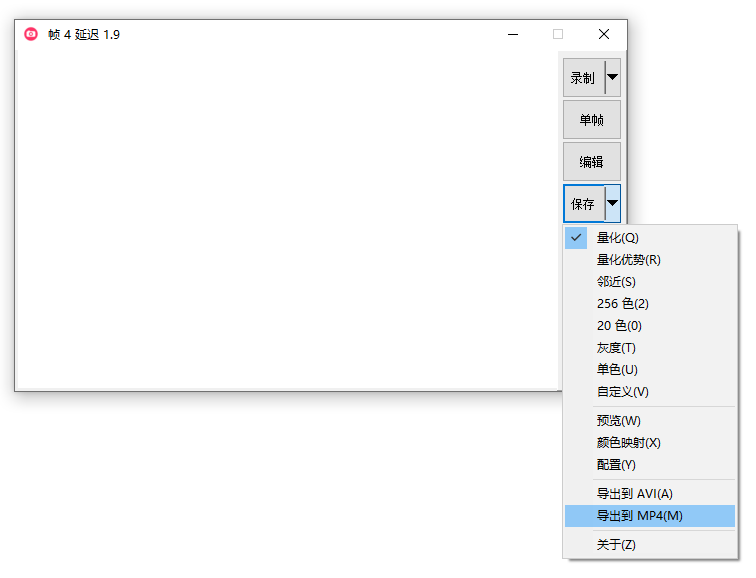Toggle the checked 量化(Q) option
This screenshot has width=756, height=578.
point(617,238)
